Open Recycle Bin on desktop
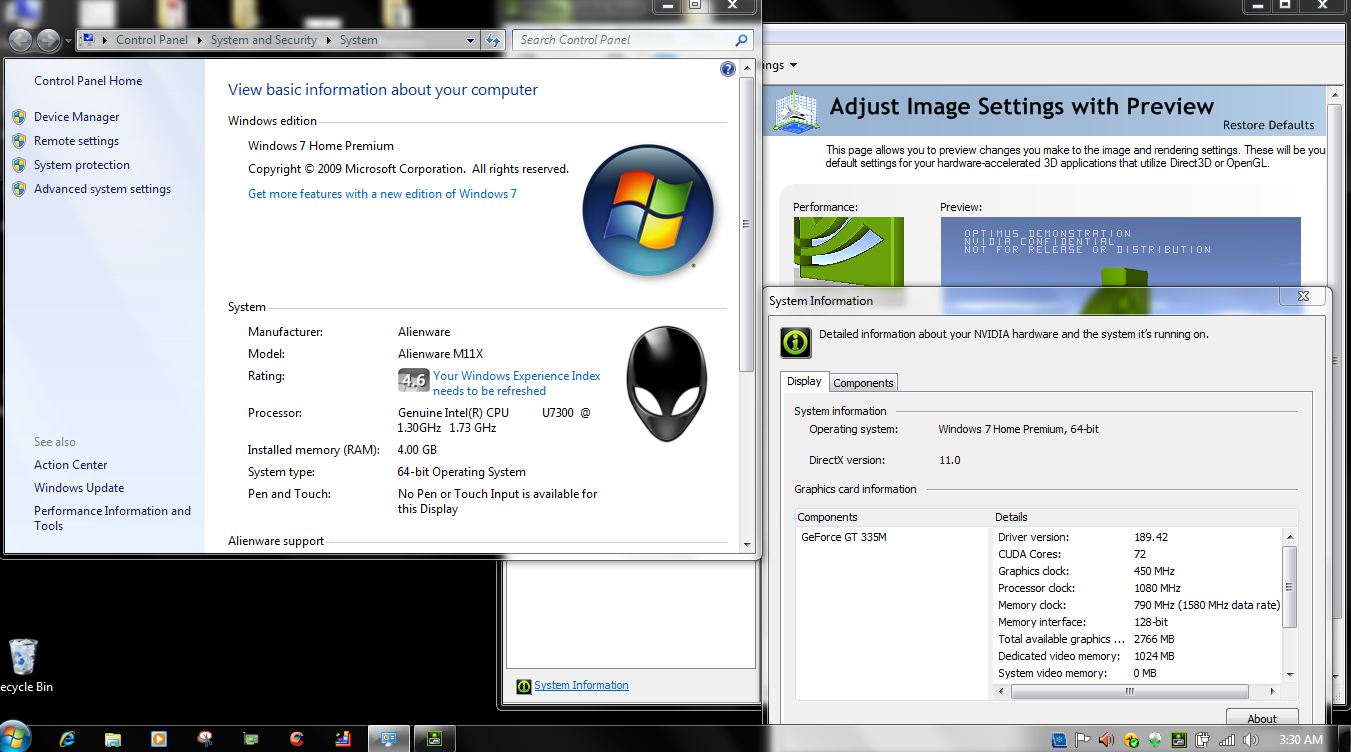 [23, 666]
